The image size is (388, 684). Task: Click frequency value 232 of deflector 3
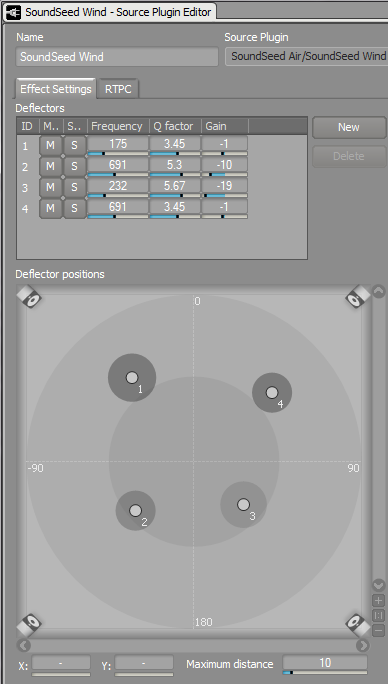click(118, 185)
